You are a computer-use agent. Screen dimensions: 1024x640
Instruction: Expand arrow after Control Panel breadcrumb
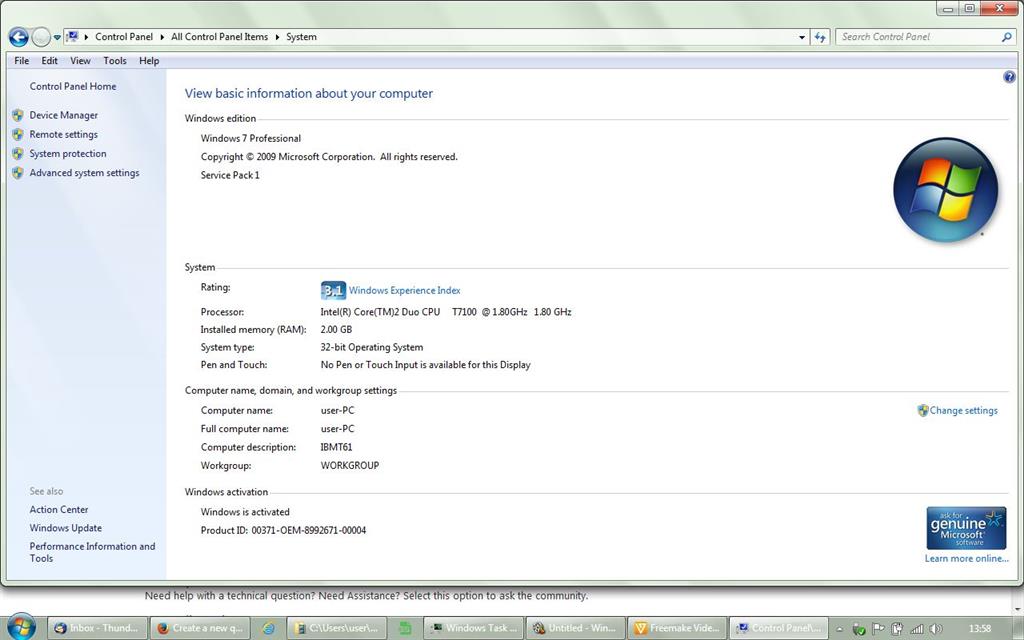pyautogui.click(x=162, y=37)
